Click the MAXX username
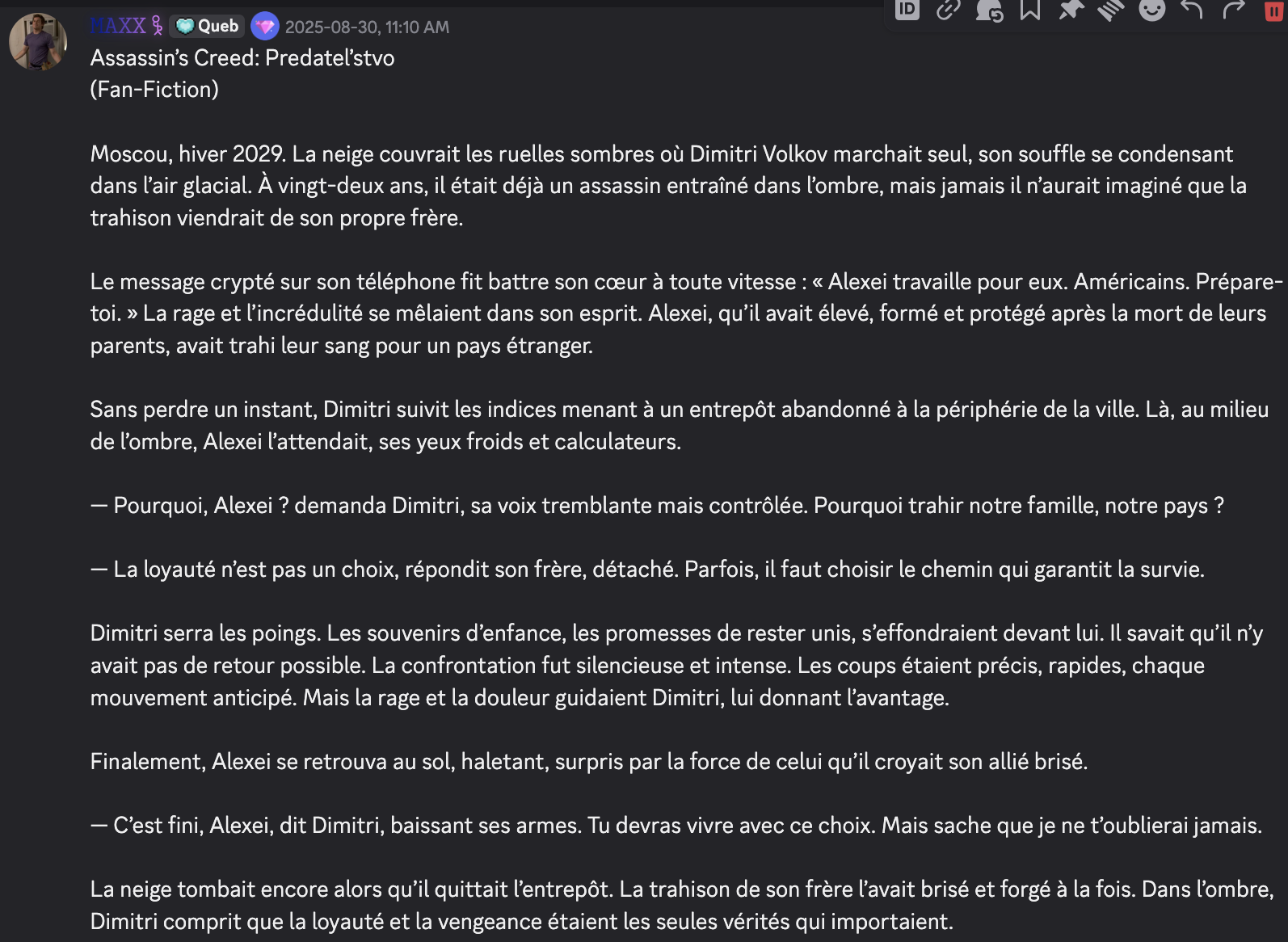The image size is (1288, 942). (118, 27)
